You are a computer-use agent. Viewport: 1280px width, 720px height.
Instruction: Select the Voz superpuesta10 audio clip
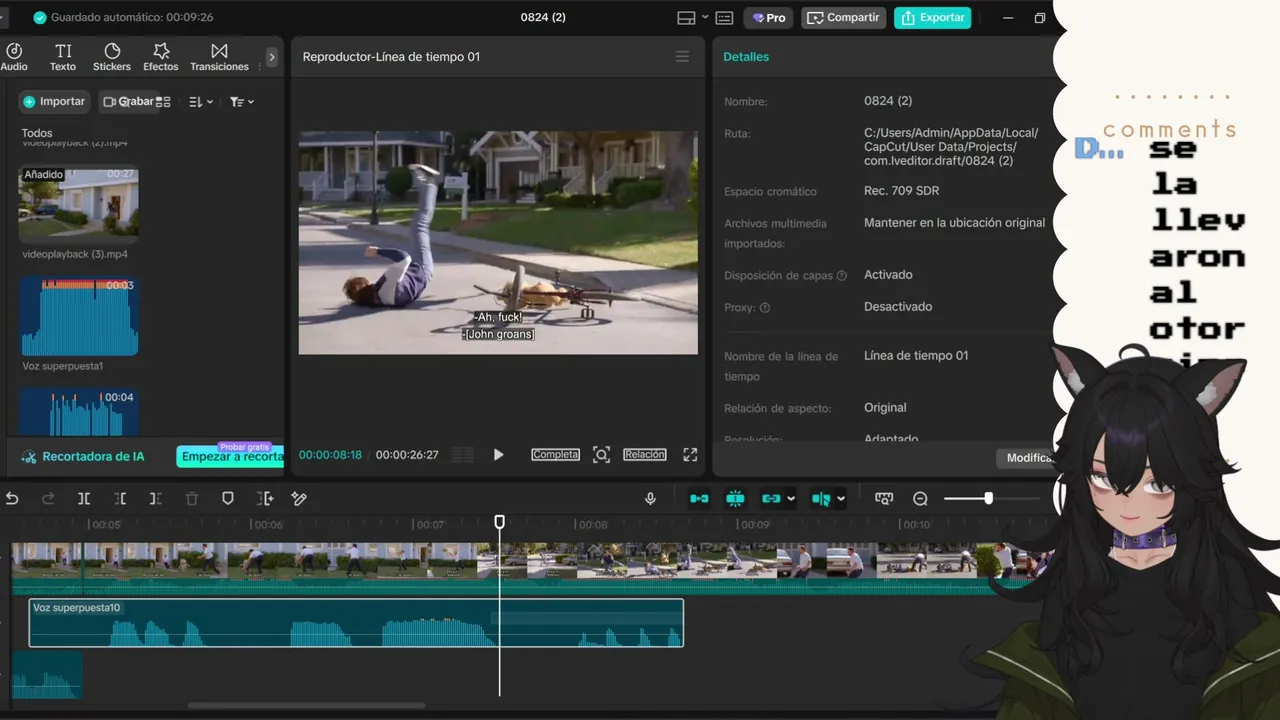tap(356, 622)
